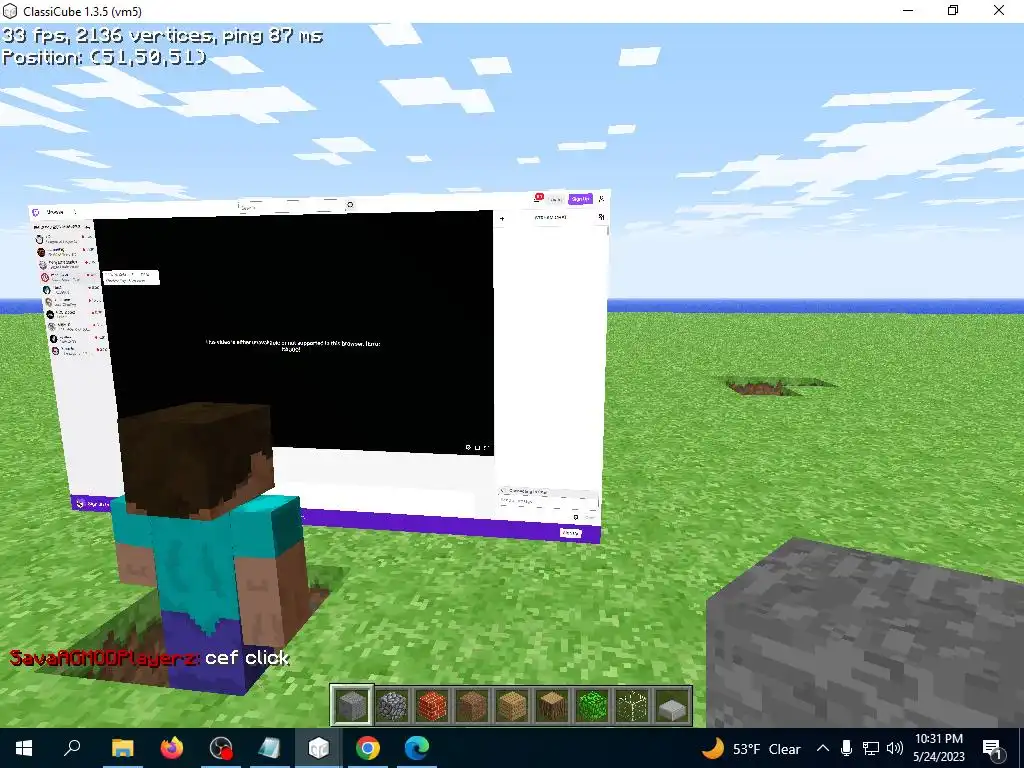The height and width of the screenshot is (768, 1024).
Task: Select the green leaves block in the hotbar
Action: coord(592,705)
